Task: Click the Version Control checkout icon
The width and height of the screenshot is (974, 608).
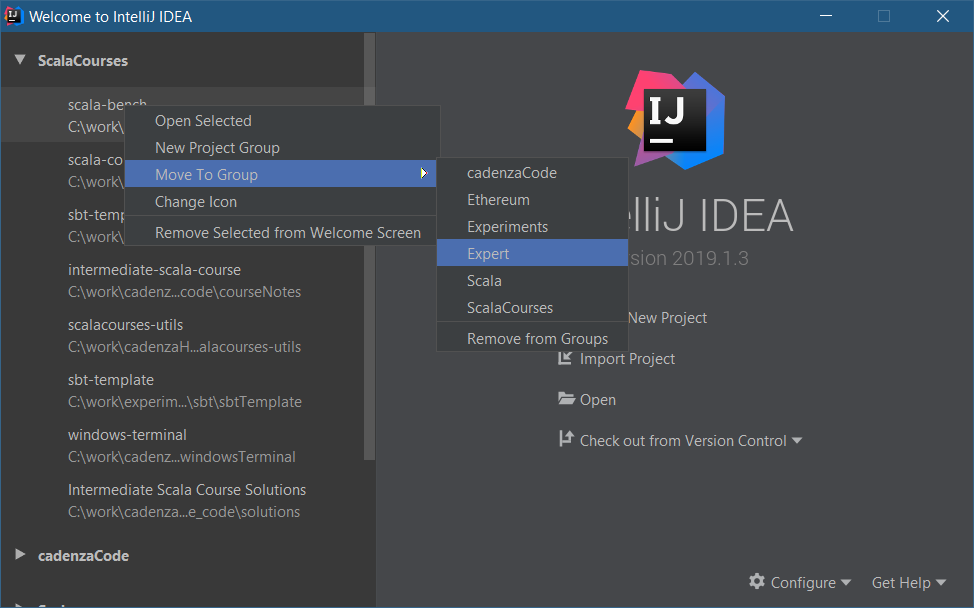Action: click(566, 439)
